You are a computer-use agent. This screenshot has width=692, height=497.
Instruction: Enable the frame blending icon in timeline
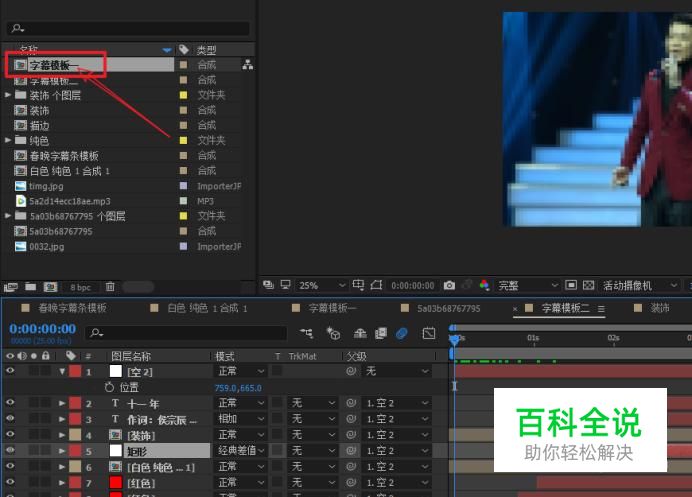tap(380, 333)
